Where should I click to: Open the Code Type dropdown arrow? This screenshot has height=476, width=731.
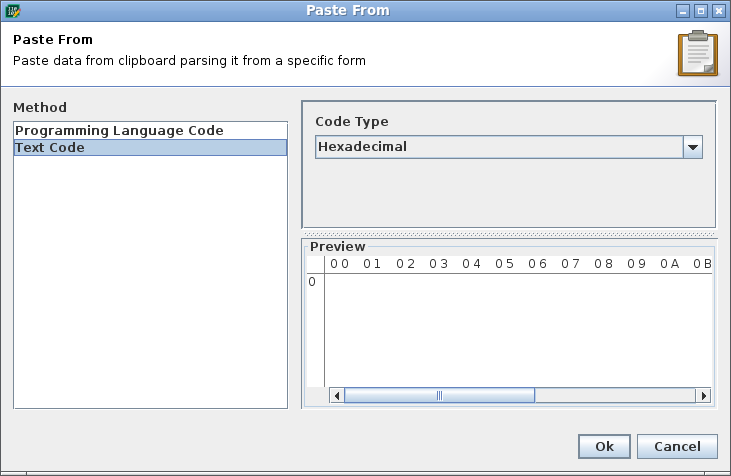[693, 148]
